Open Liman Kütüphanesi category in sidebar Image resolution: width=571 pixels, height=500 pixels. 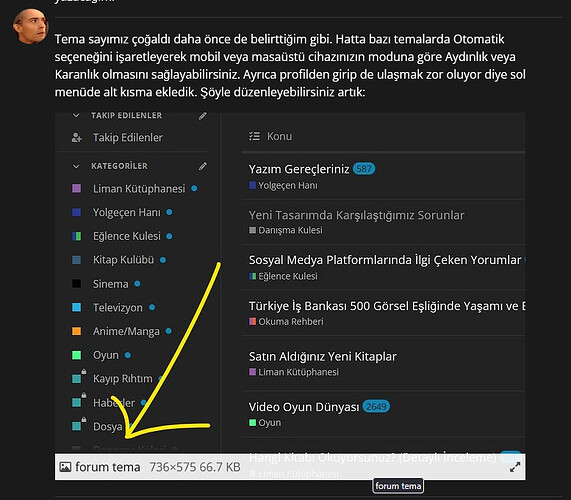click(x=139, y=189)
